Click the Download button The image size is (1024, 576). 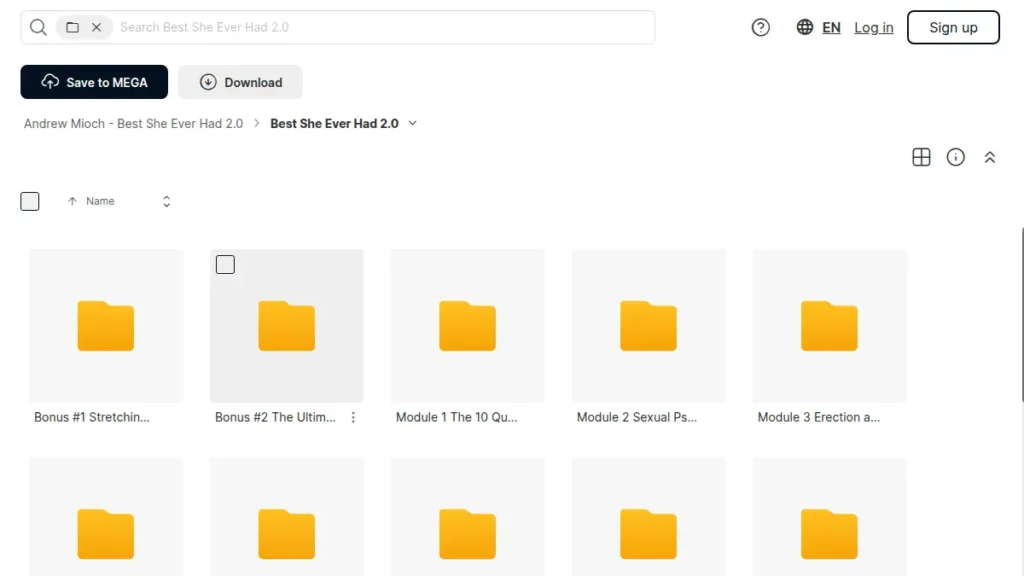240,82
